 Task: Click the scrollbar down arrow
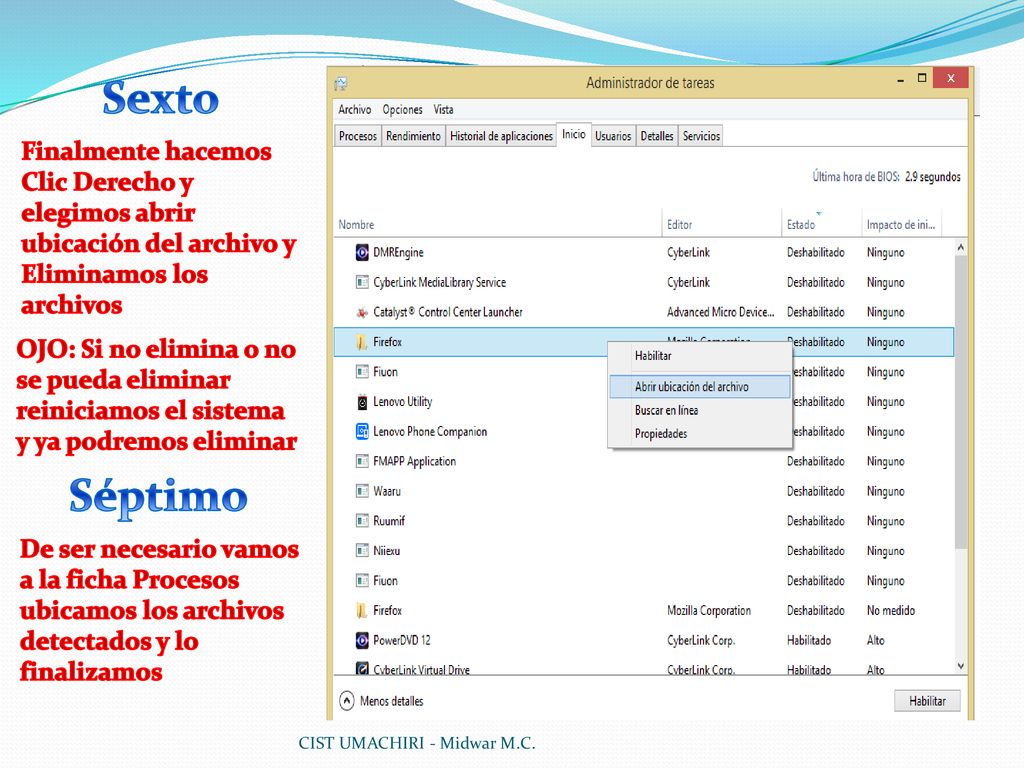961,666
